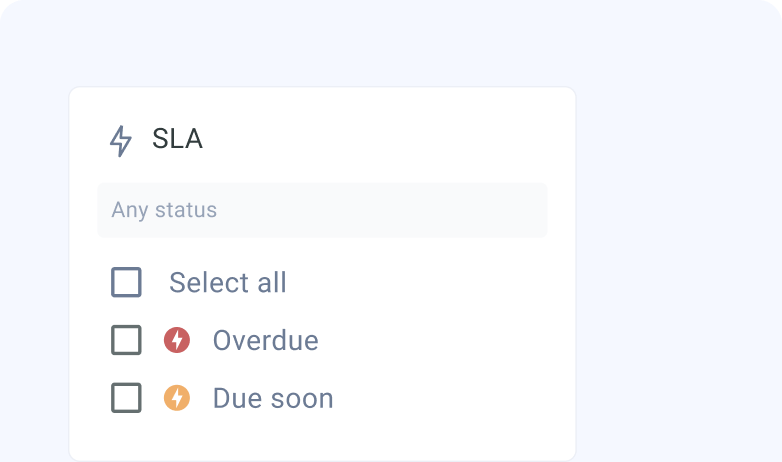782x462 pixels.
Task: Click the orange Due soon lightning icon
Action: pos(177,398)
